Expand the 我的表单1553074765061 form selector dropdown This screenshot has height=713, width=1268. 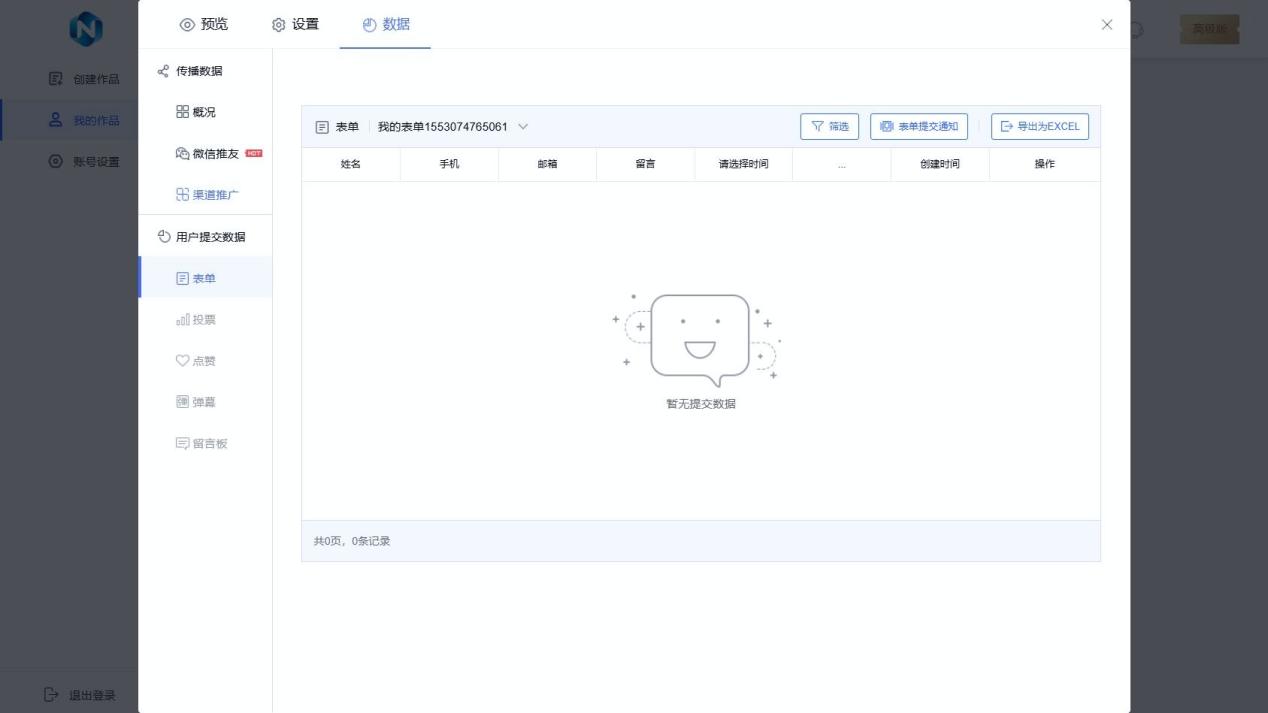[447, 126]
